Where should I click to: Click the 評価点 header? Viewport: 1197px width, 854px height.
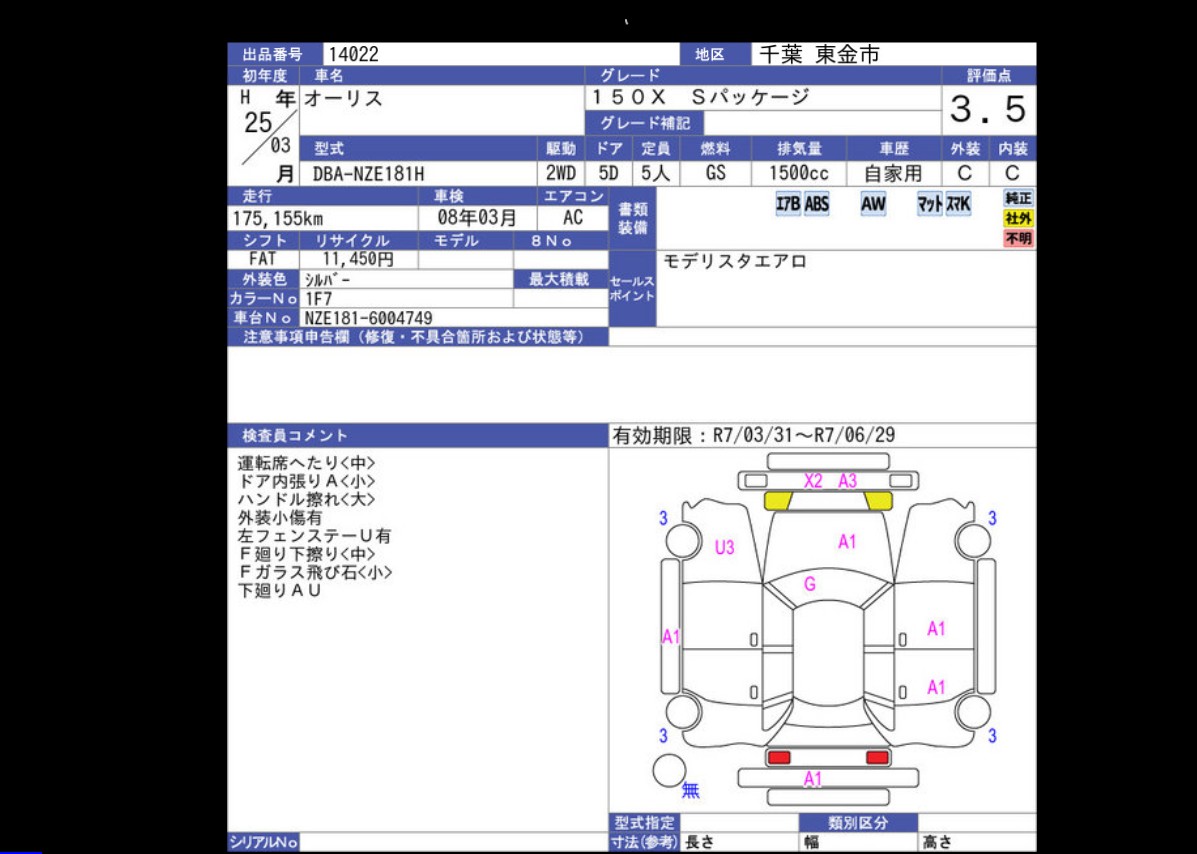click(989, 76)
